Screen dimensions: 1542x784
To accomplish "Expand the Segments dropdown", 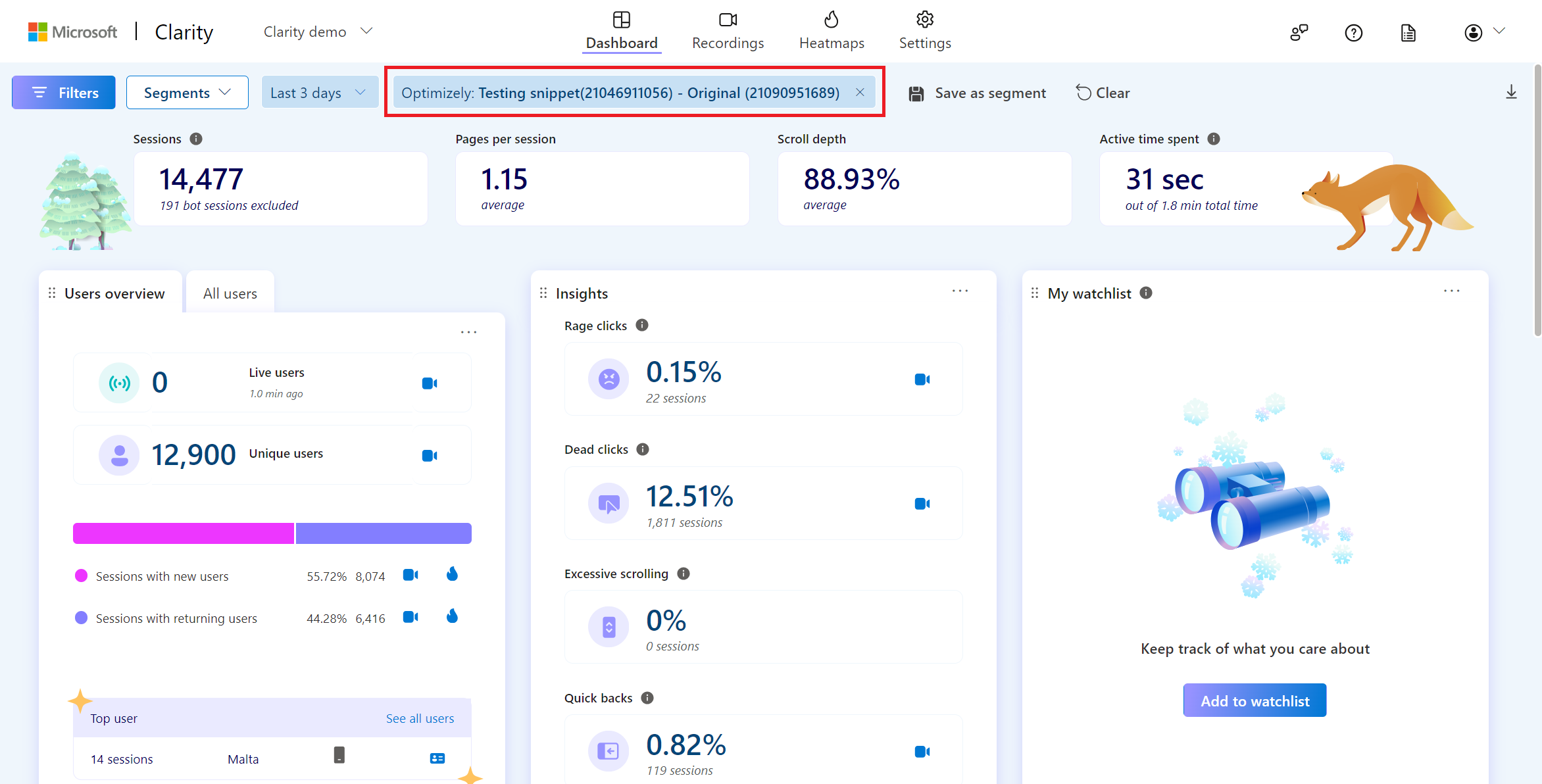I will (187, 93).
